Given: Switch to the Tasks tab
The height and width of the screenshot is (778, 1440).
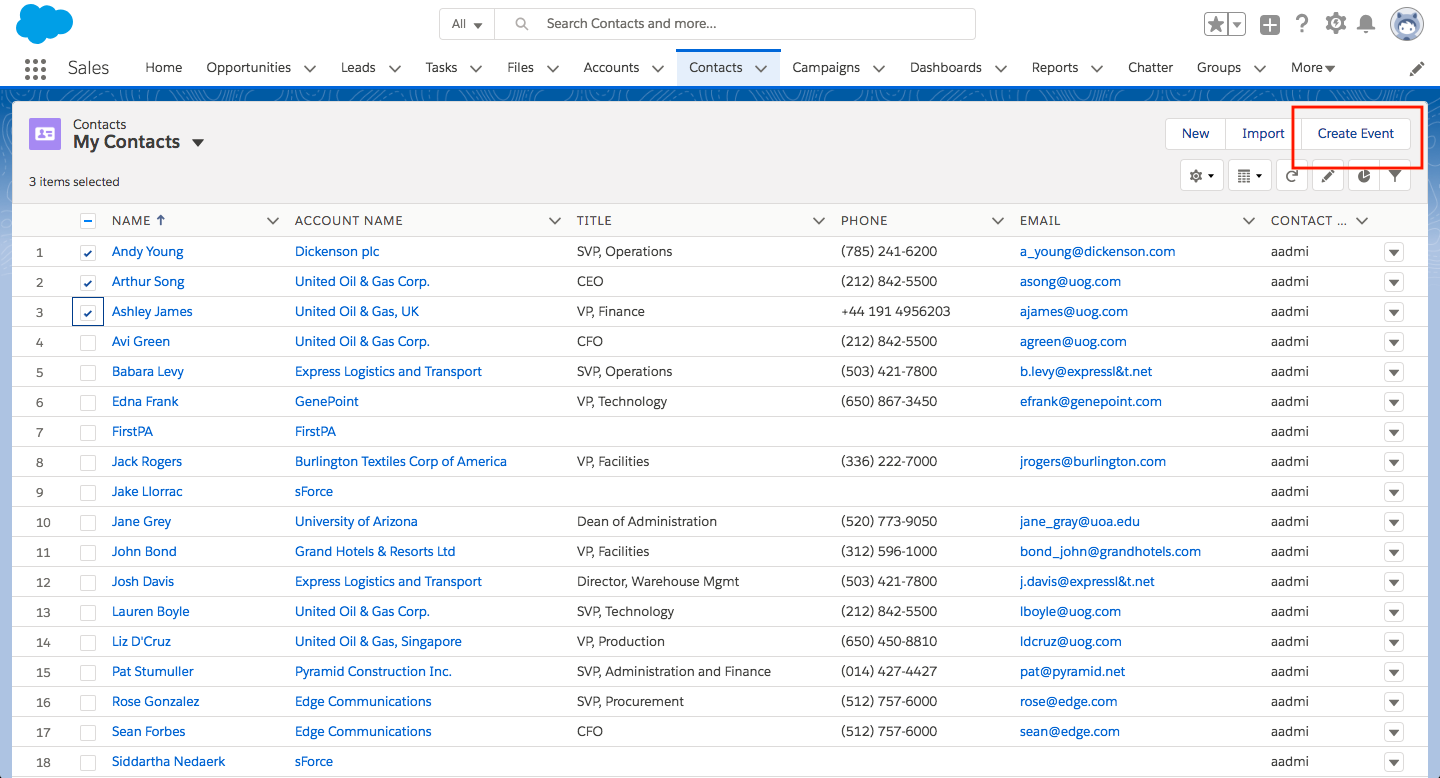Looking at the screenshot, I should pyautogui.click(x=441, y=68).
